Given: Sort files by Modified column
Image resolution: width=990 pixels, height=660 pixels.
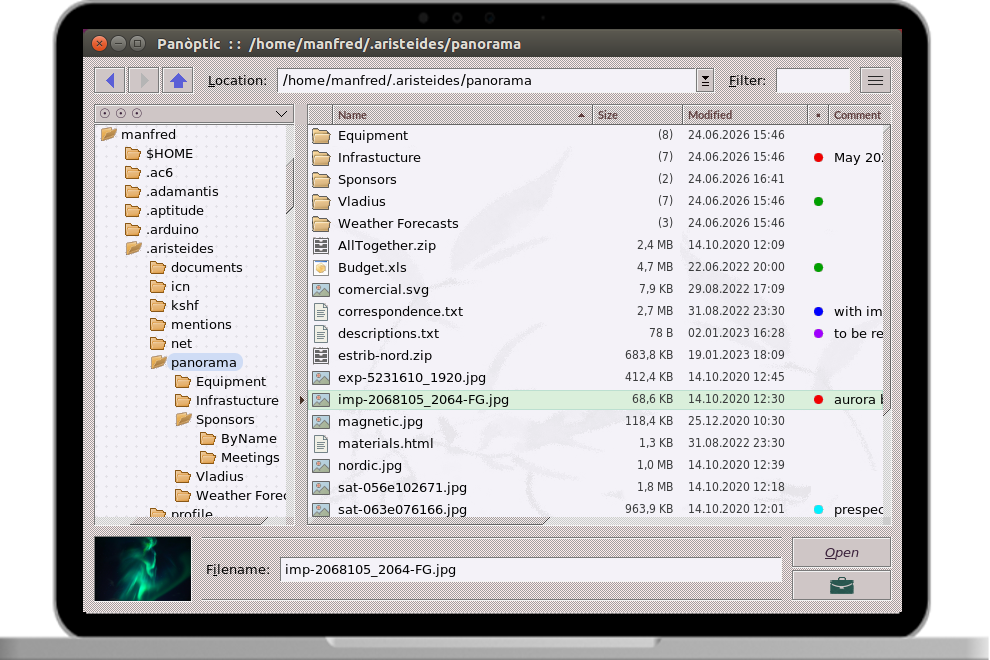Looking at the screenshot, I should click(745, 115).
